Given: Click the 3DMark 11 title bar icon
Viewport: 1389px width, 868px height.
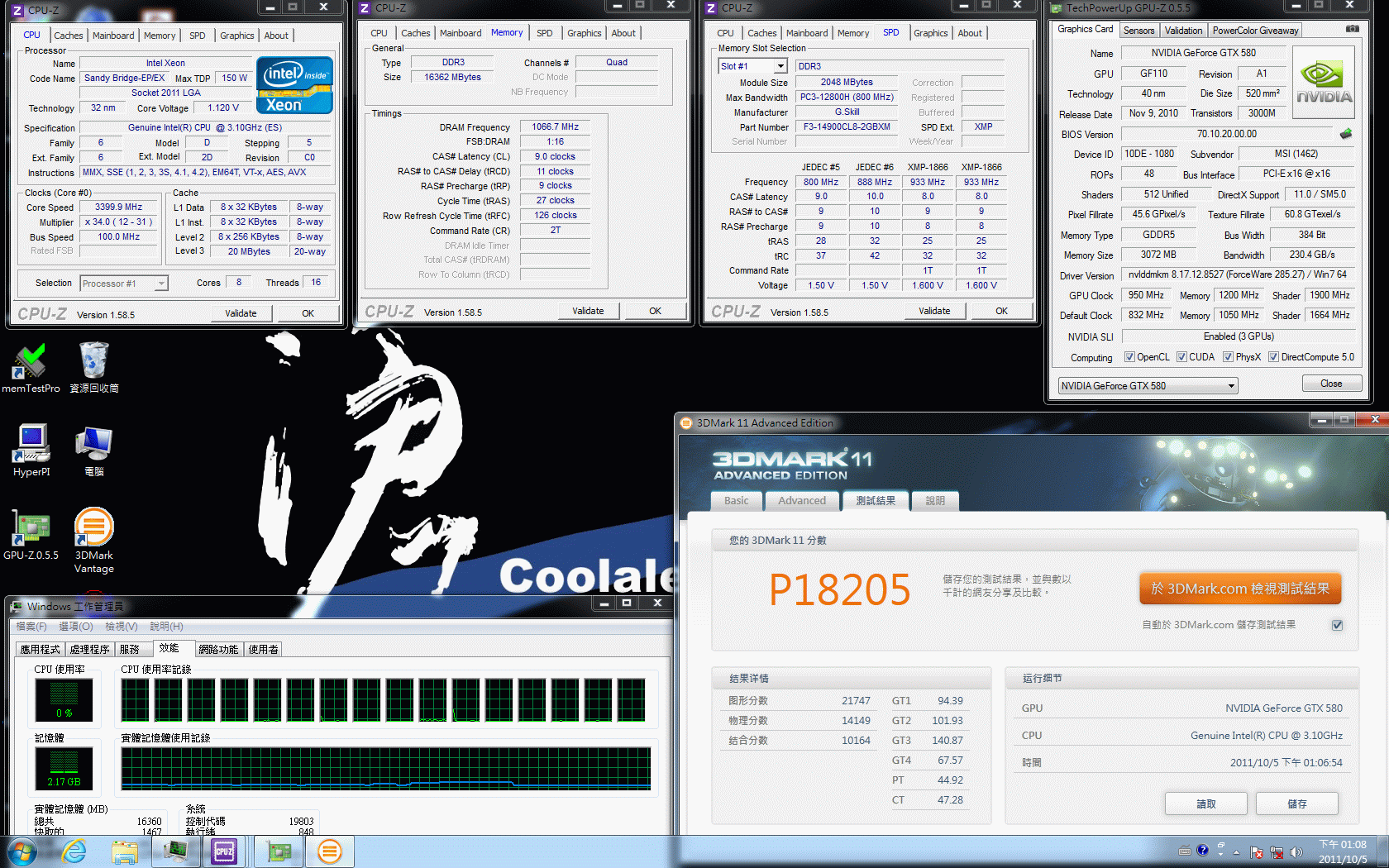Looking at the screenshot, I should (685, 422).
